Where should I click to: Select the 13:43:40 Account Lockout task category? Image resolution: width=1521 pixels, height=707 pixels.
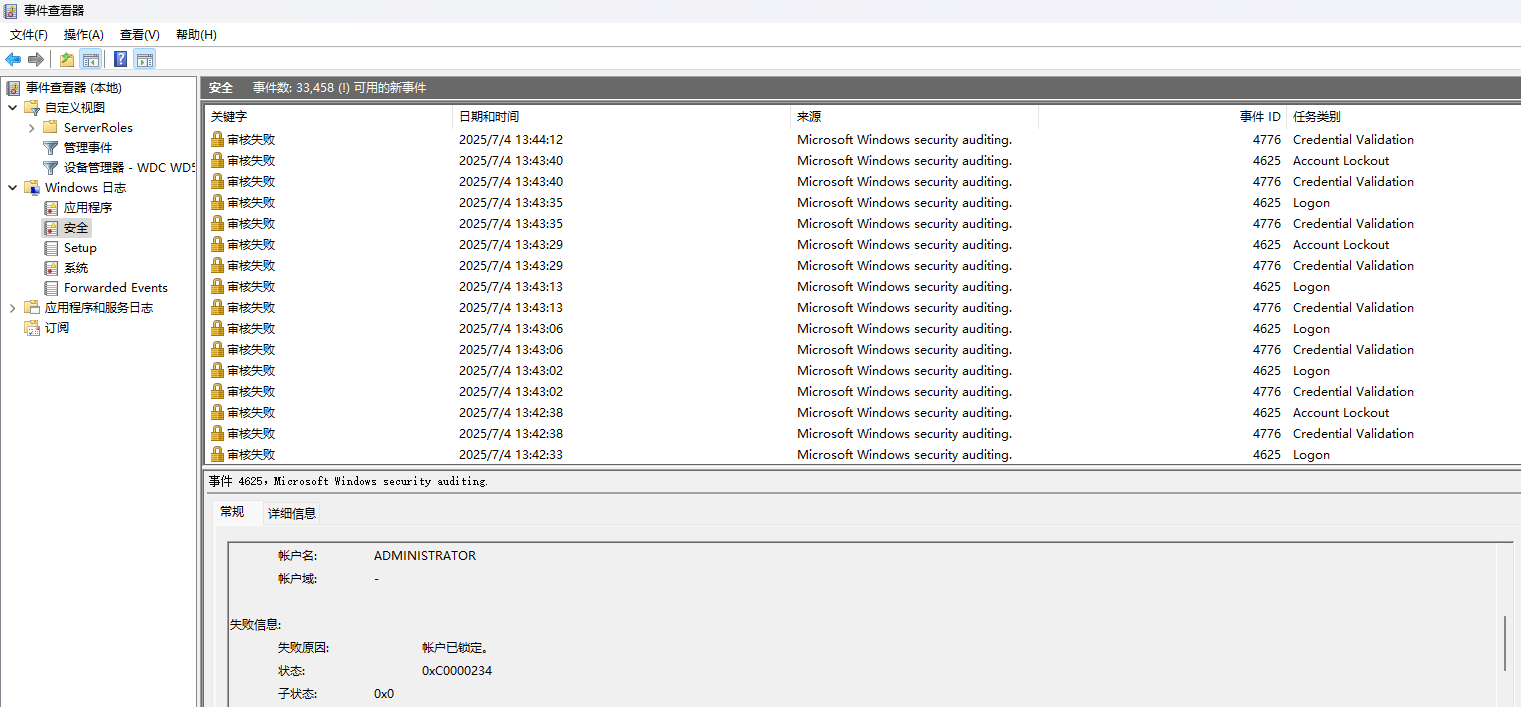coord(1341,161)
